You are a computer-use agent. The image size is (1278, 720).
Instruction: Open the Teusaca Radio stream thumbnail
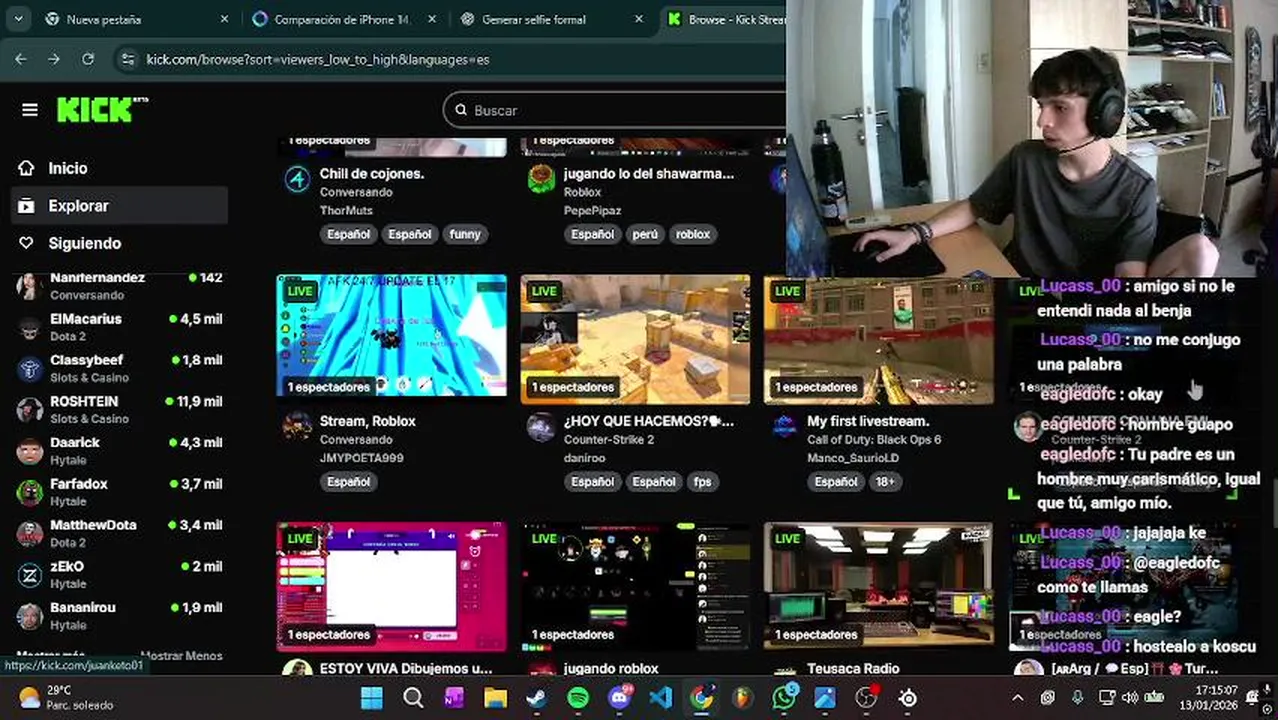coord(879,587)
